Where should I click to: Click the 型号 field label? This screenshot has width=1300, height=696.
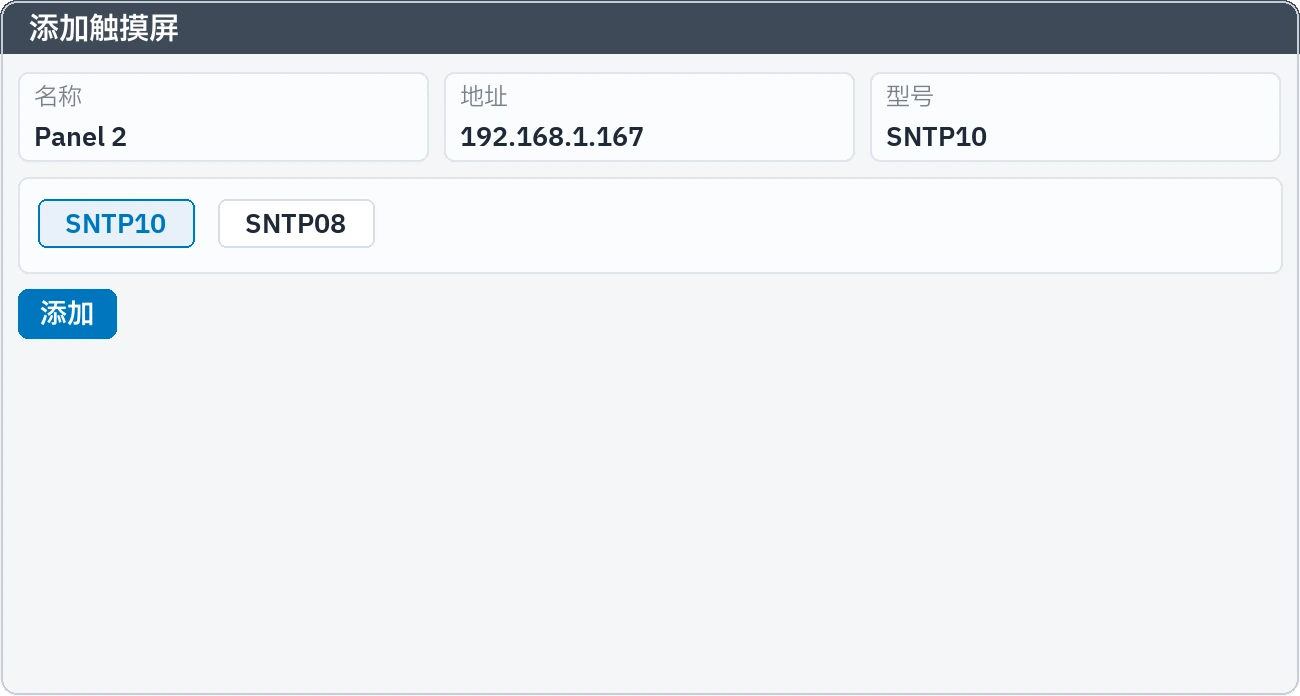tap(910, 97)
